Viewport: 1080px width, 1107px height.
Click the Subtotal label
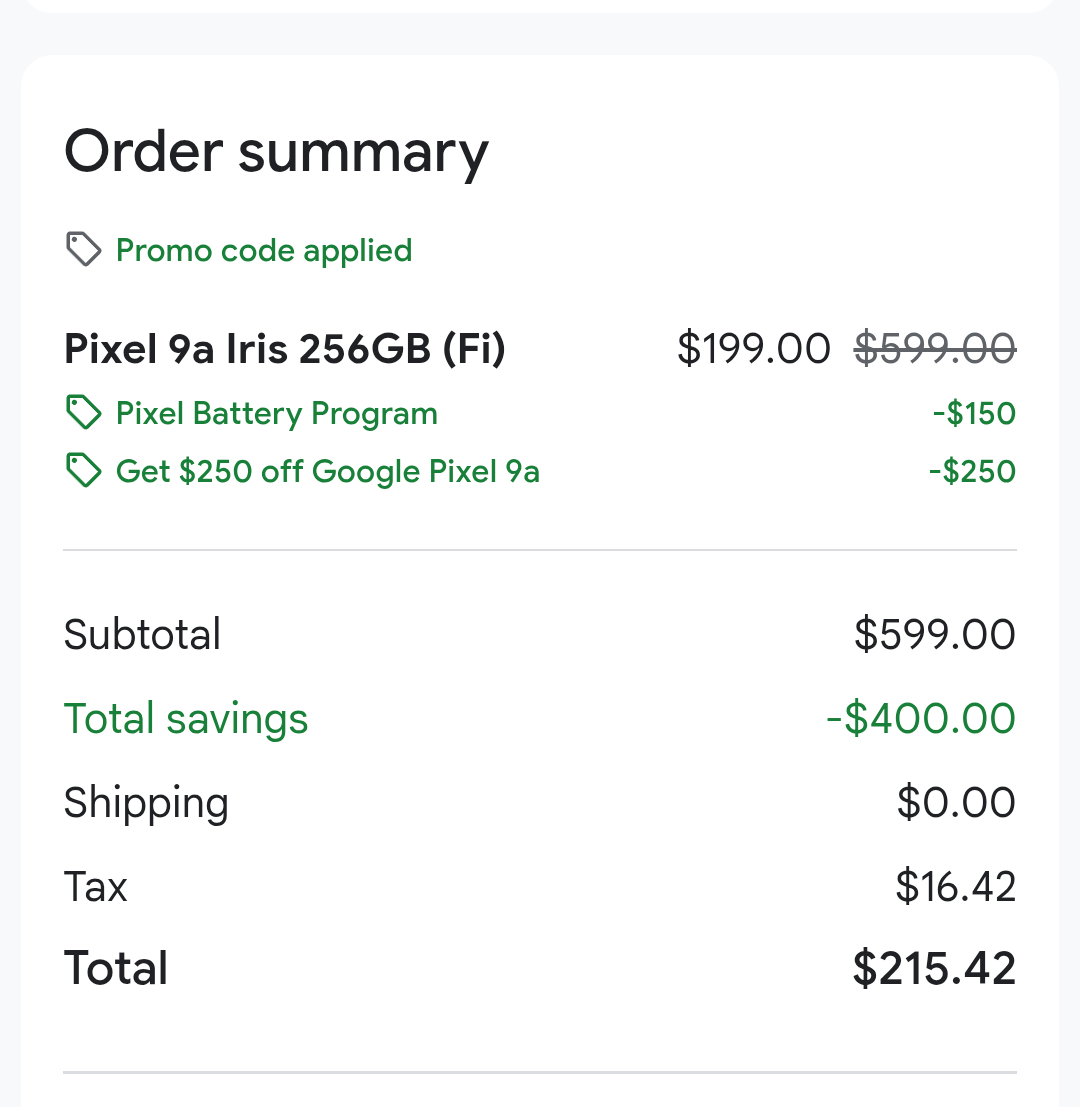tap(142, 635)
